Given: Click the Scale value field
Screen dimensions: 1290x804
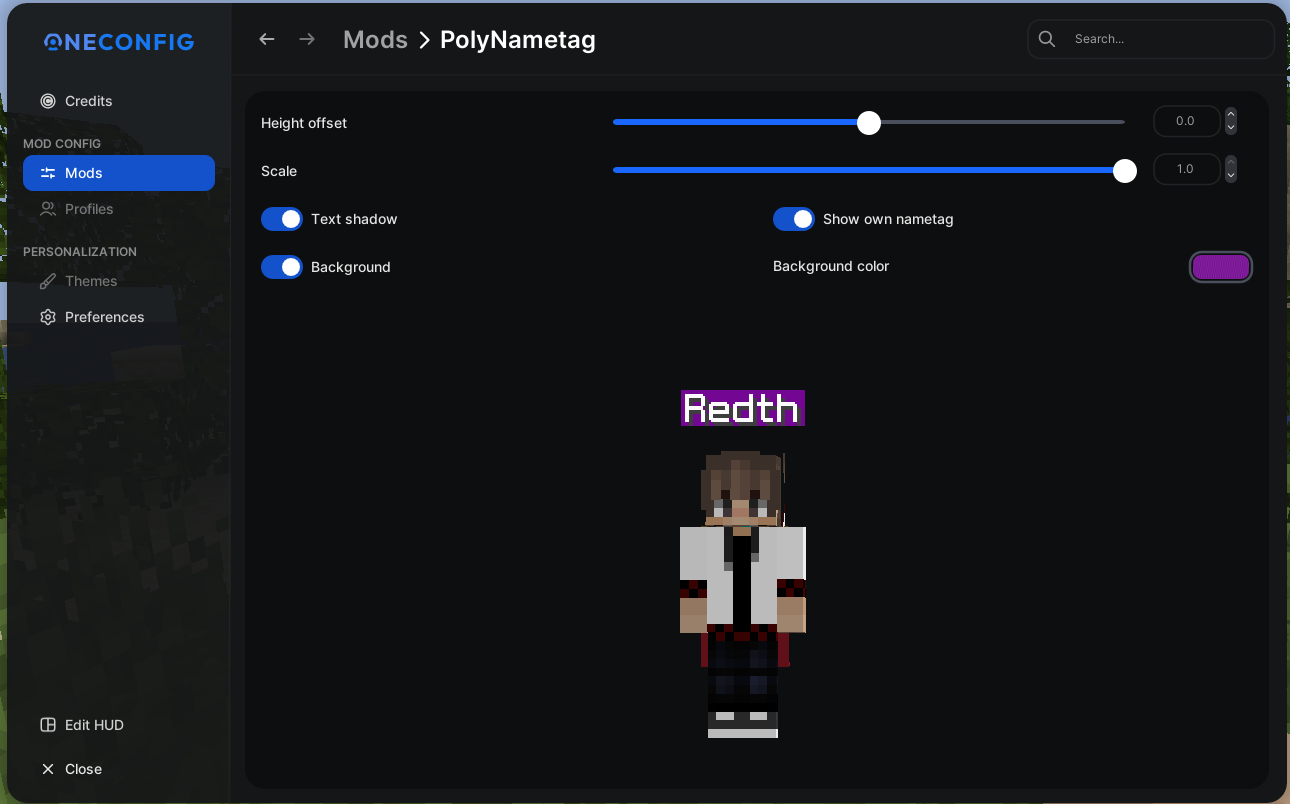Looking at the screenshot, I should click(x=1186, y=169).
